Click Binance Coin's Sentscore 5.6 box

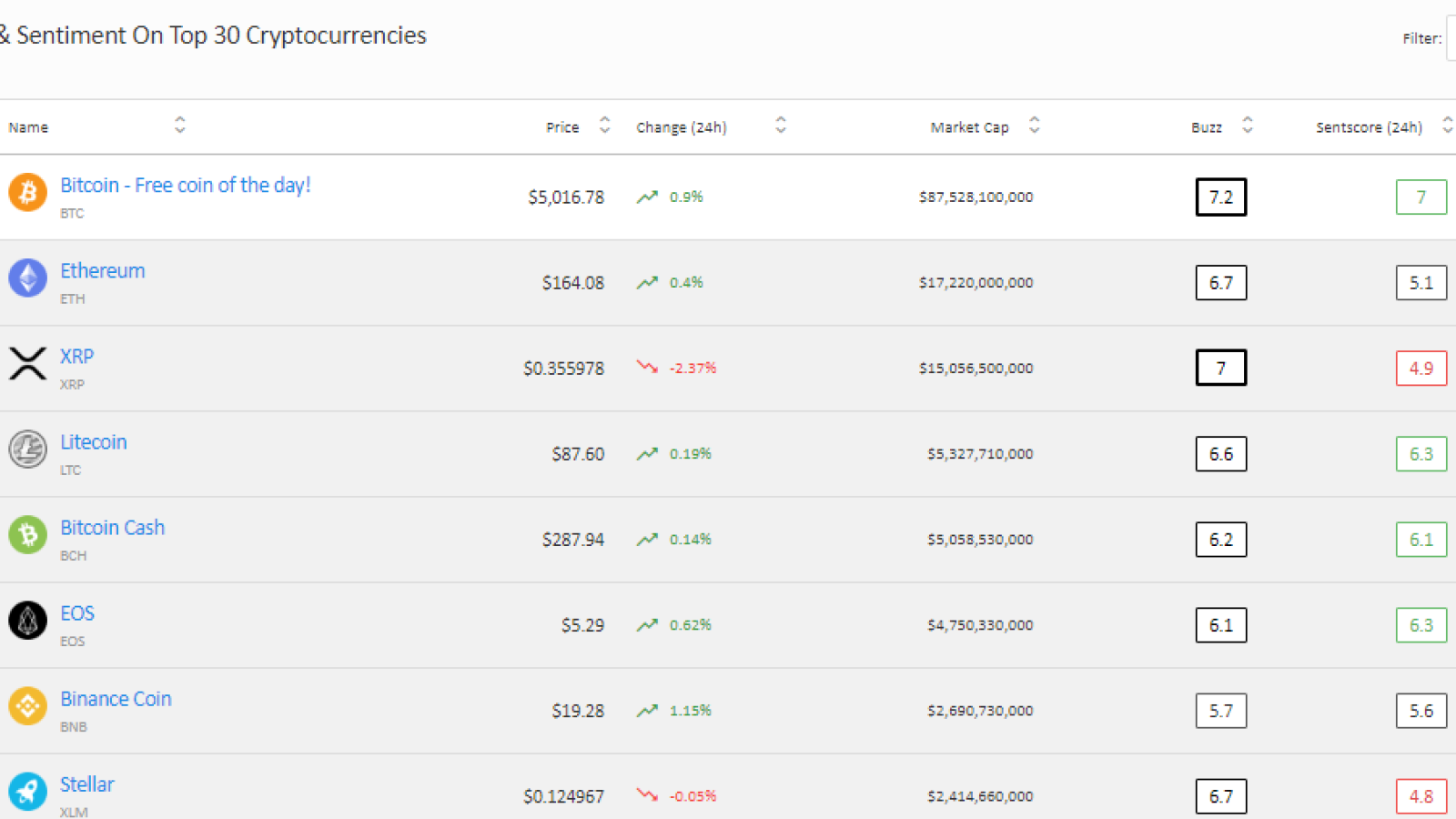tap(1421, 711)
